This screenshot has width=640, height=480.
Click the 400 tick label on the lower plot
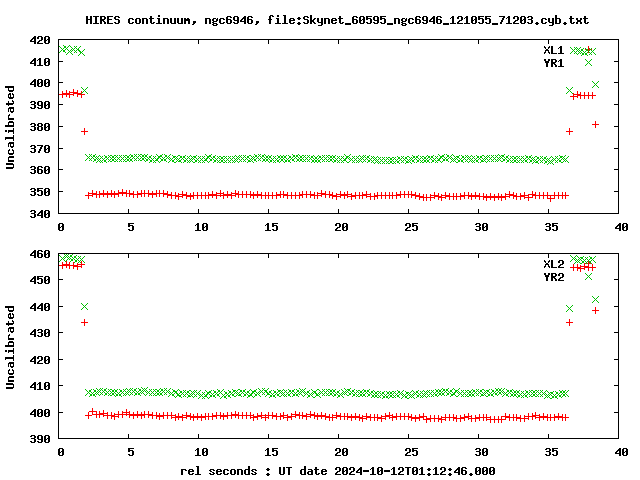[x=40, y=413]
